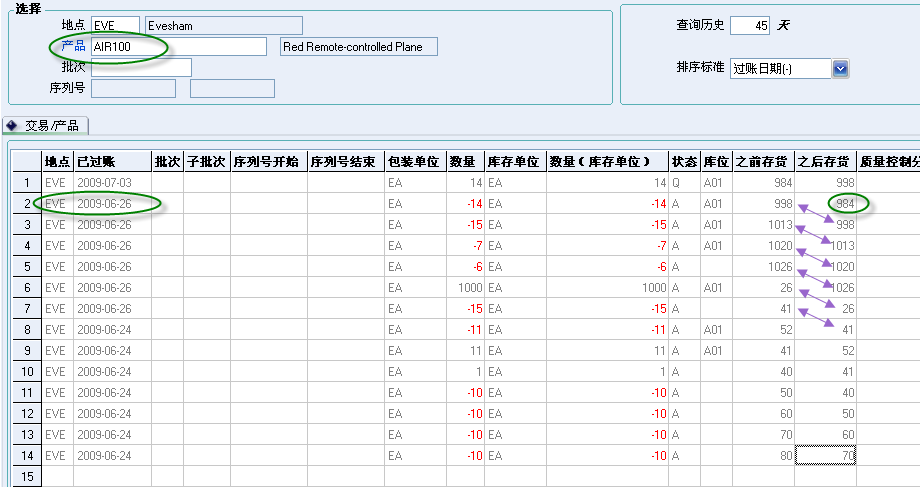Click the diamond icon on the 交易/产品 tab
Image resolution: width=920 pixels, height=487 pixels.
12,126
